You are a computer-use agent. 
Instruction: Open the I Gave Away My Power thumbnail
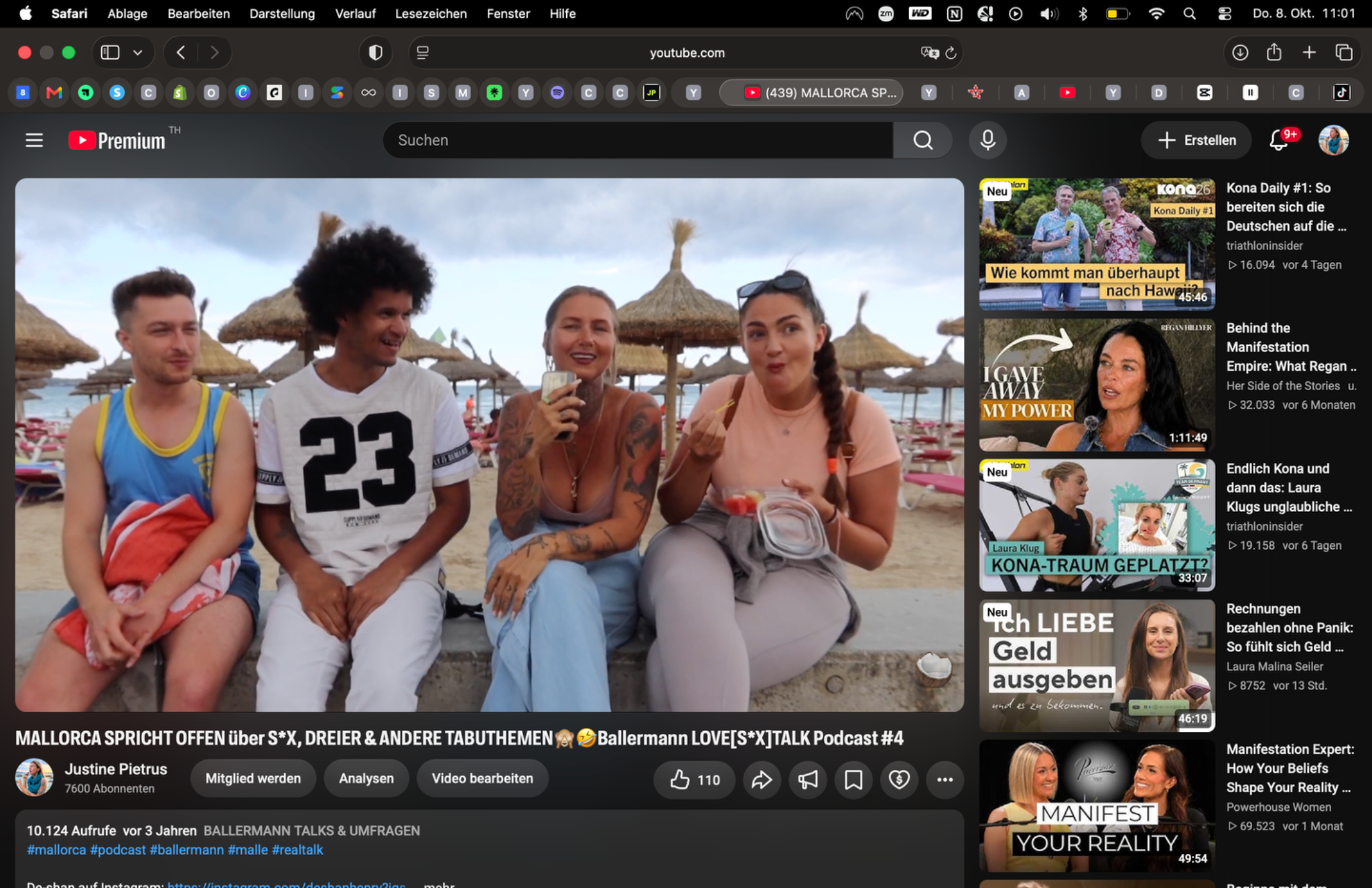click(x=1097, y=385)
